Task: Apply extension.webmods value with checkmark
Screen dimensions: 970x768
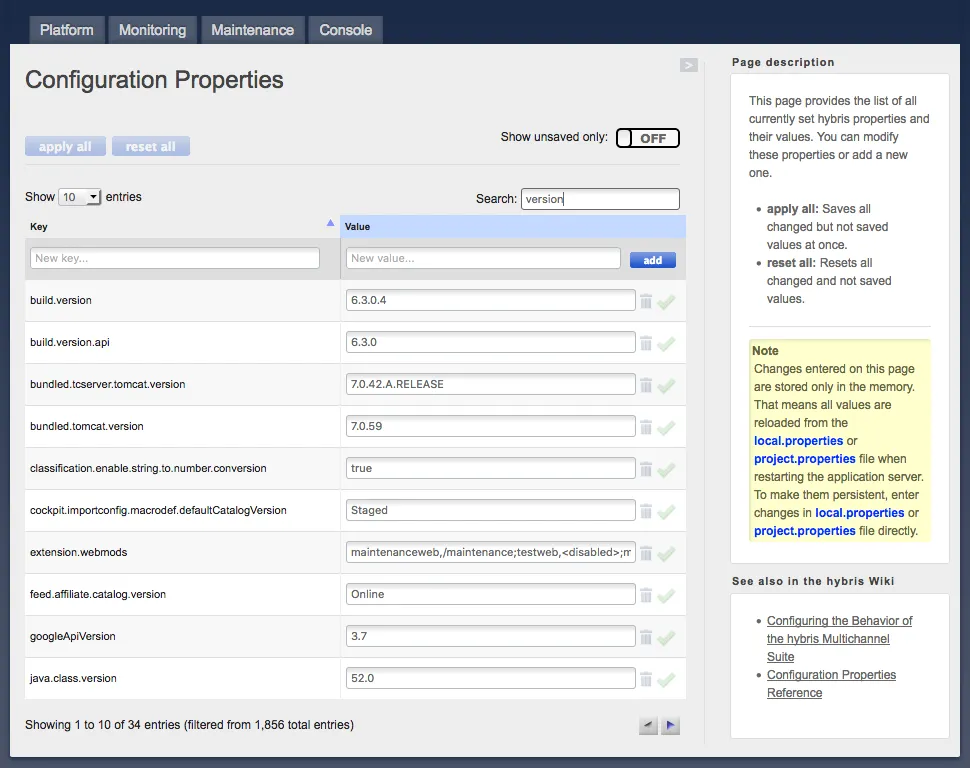Action: click(x=666, y=554)
